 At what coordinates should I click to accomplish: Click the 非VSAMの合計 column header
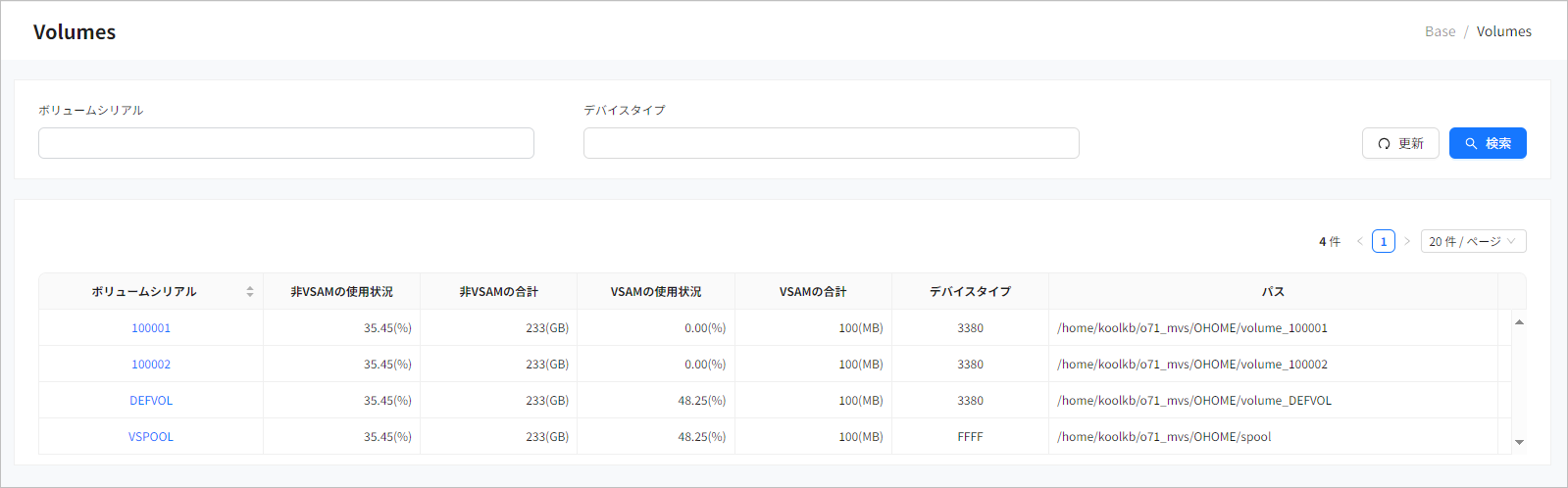pyautogui.click(x=499, y=291)
